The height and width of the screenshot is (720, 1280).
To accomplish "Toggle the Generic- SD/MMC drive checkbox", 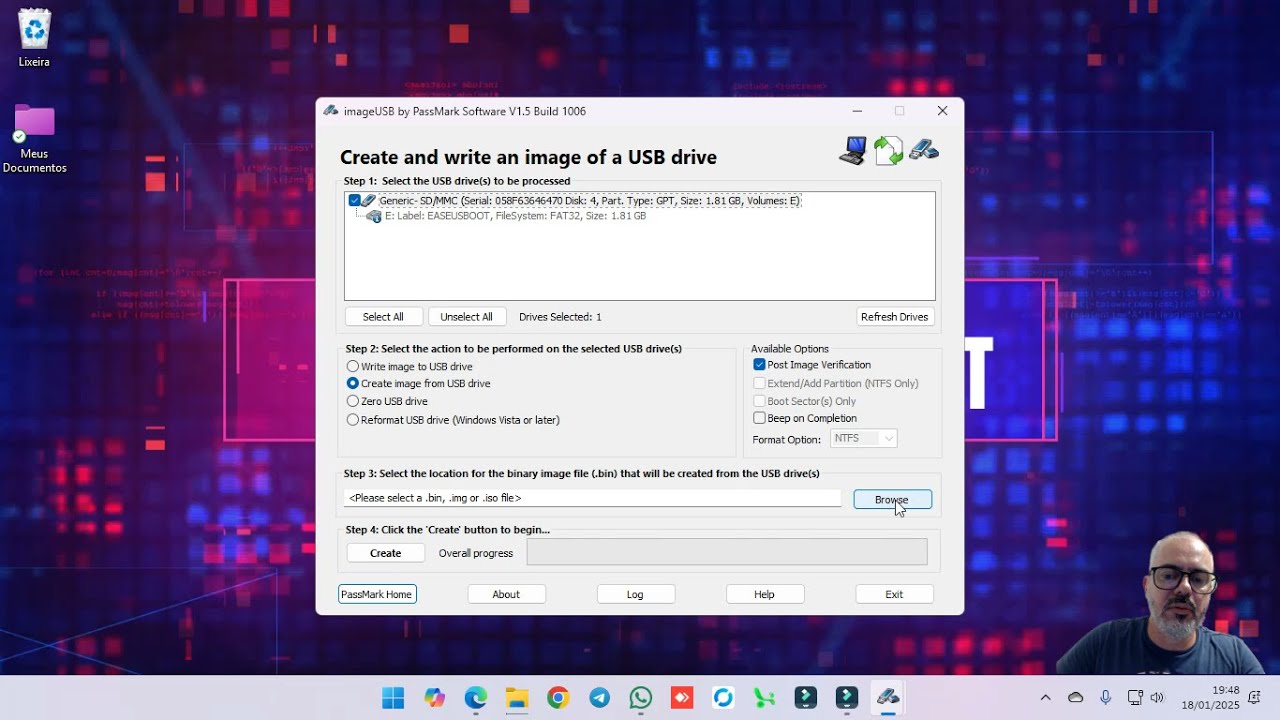I will point(355,201).
